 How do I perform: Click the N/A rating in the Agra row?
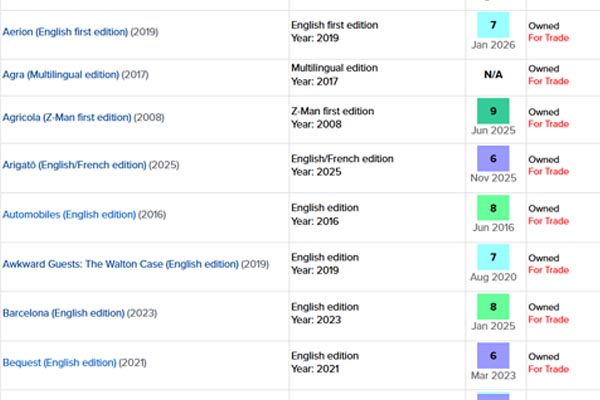pos(494,75)
